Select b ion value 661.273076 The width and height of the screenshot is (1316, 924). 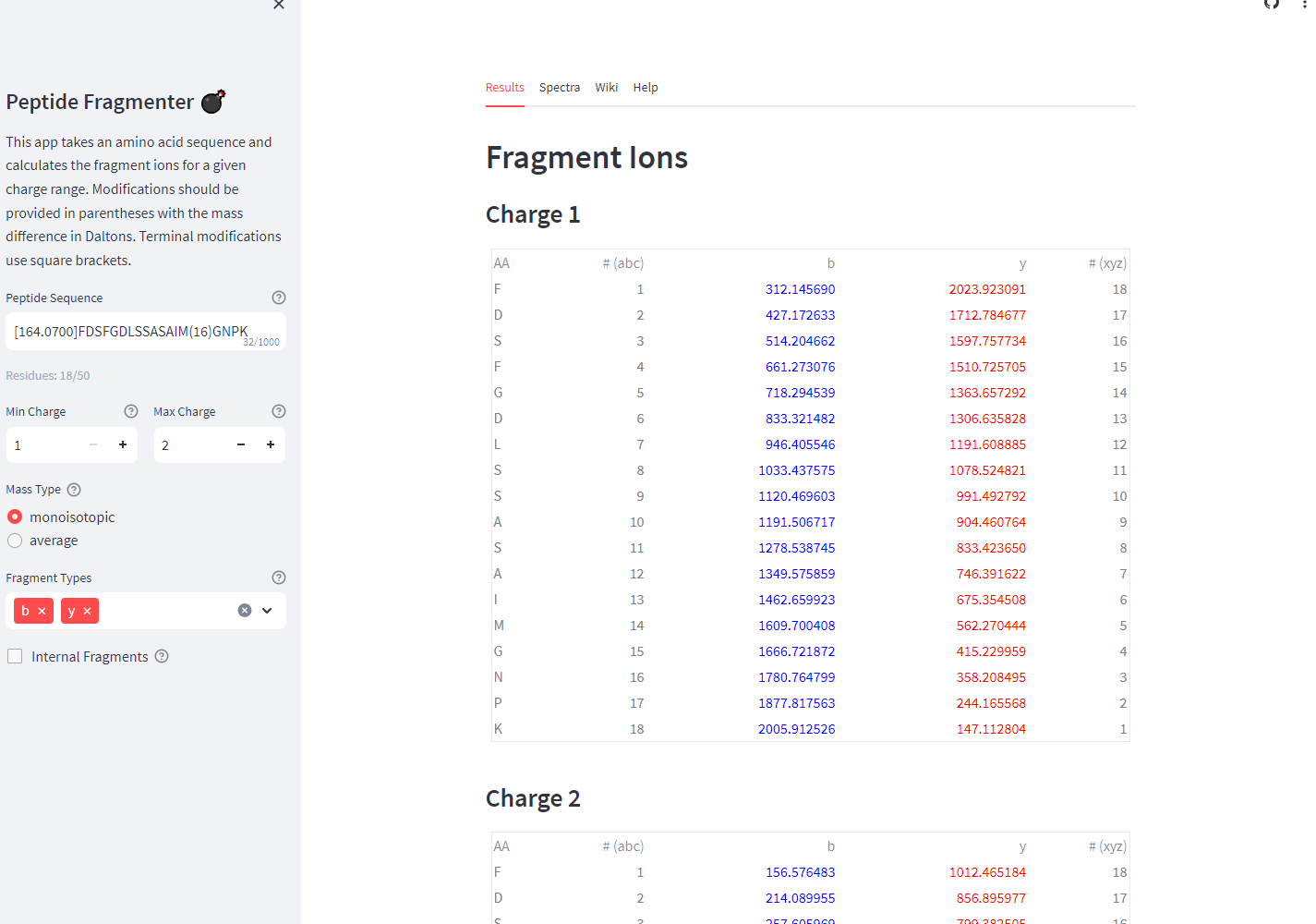coord(800,367)
